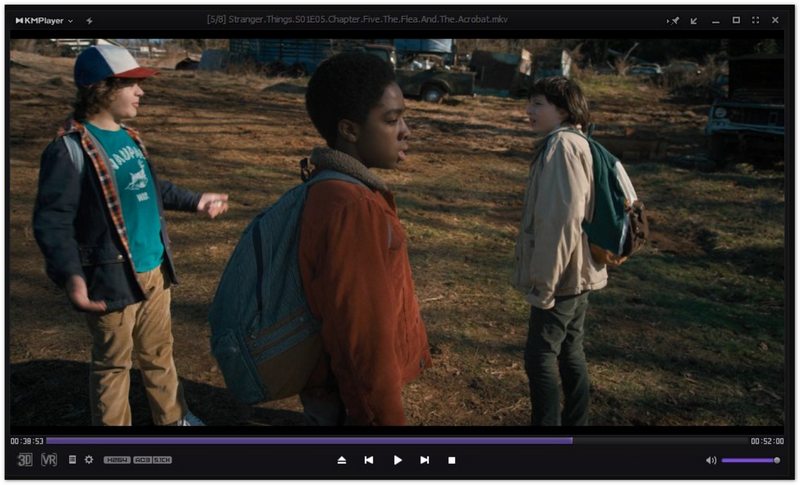
Task: Click the eject/open file button
Action: click(342, 461)
